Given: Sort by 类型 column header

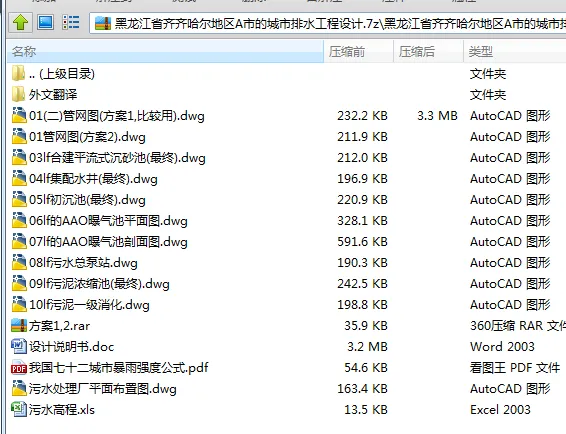Looking at the screenshot, I should (515, 51).
